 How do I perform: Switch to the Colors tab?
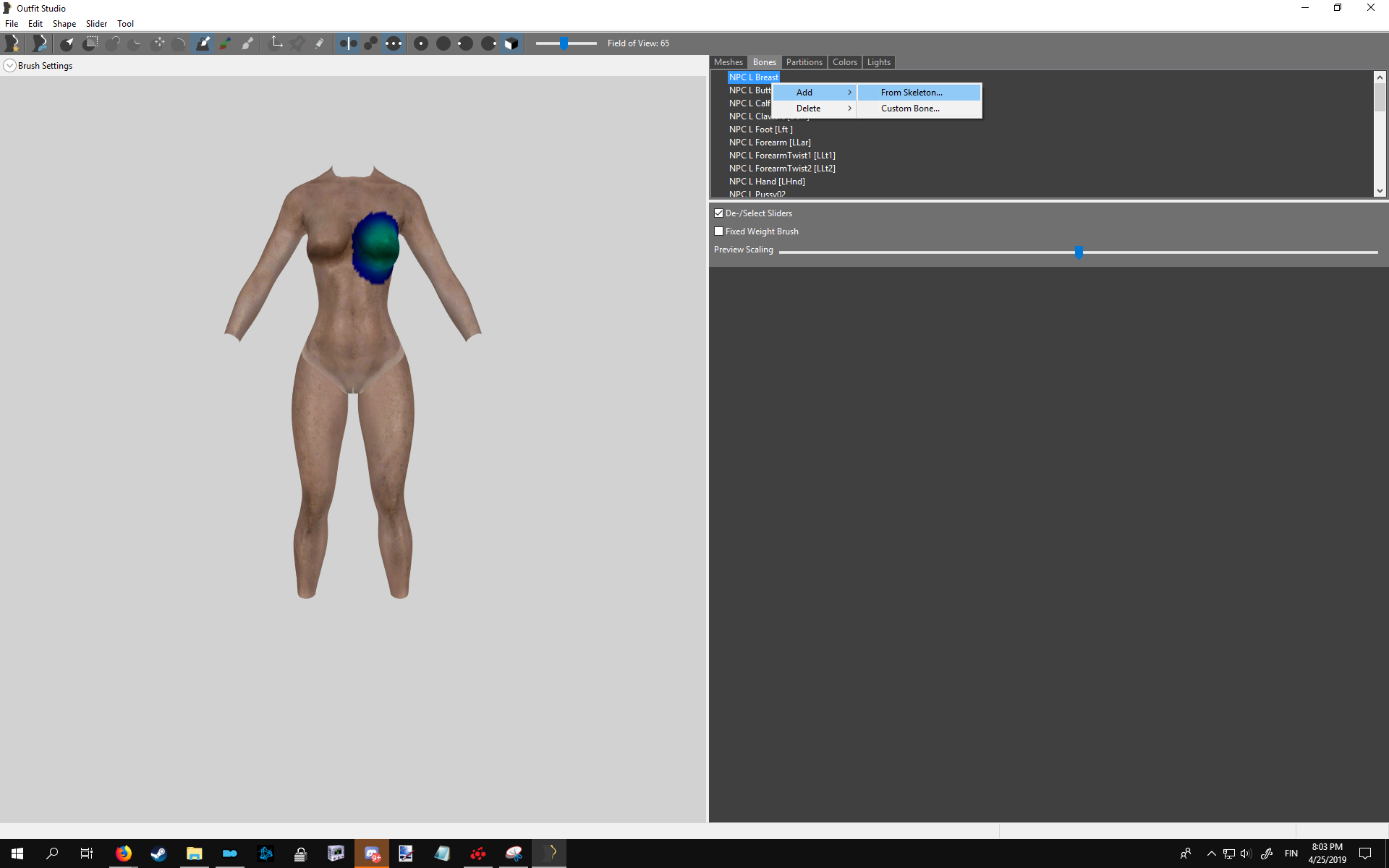845,62
